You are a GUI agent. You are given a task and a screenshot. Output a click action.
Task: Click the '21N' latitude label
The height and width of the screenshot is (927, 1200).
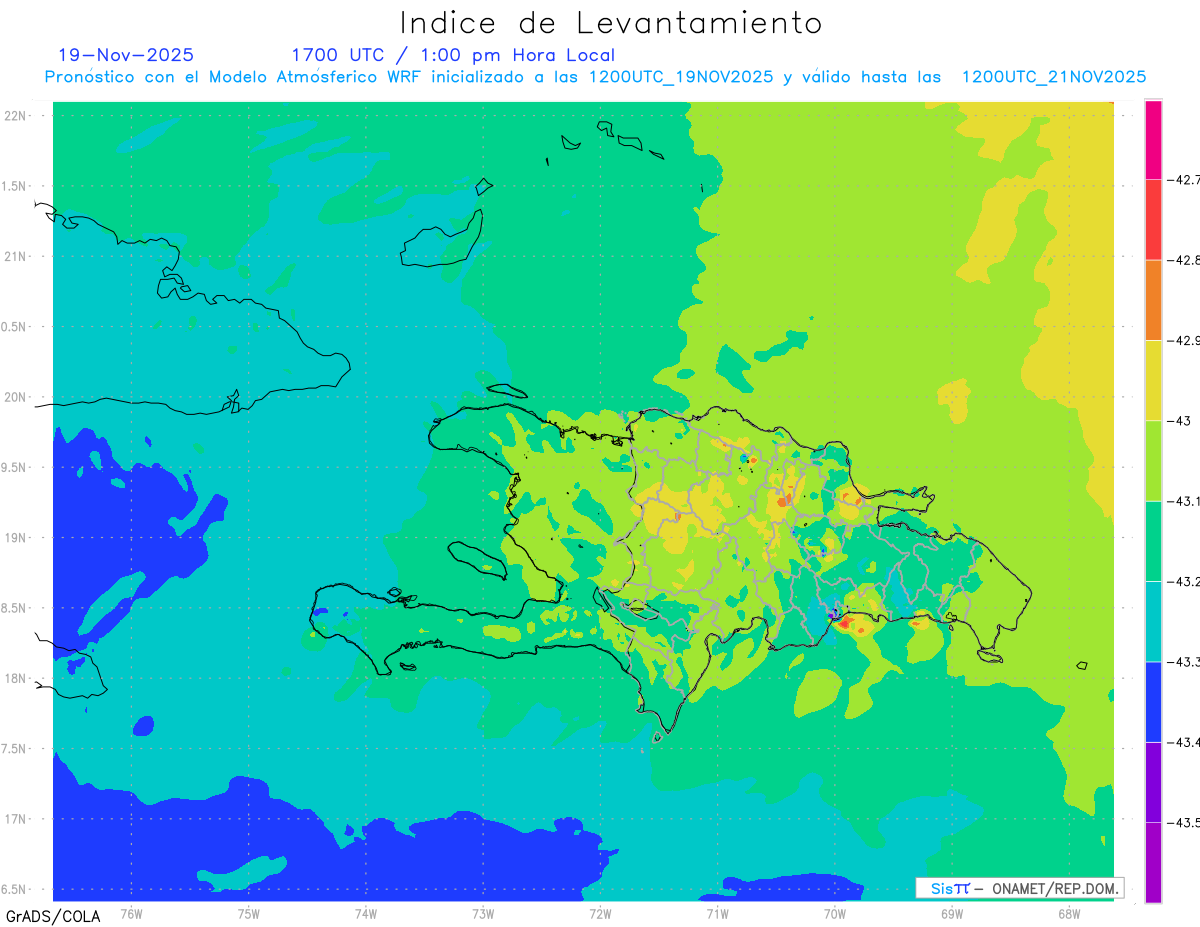coord(16,256)
